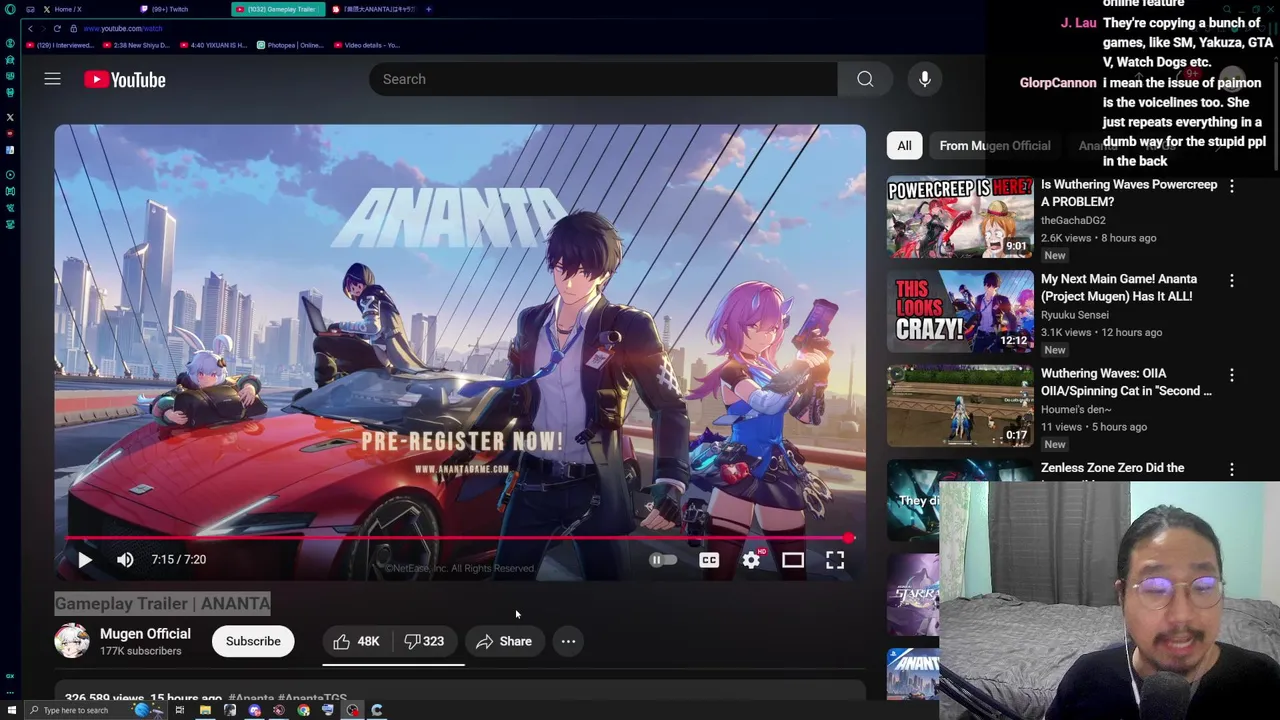The width and height of the screenshot is (1280, 720).
Task: Open the 4:40 YIXUAN bookmark
Action: tap(214, 45)
